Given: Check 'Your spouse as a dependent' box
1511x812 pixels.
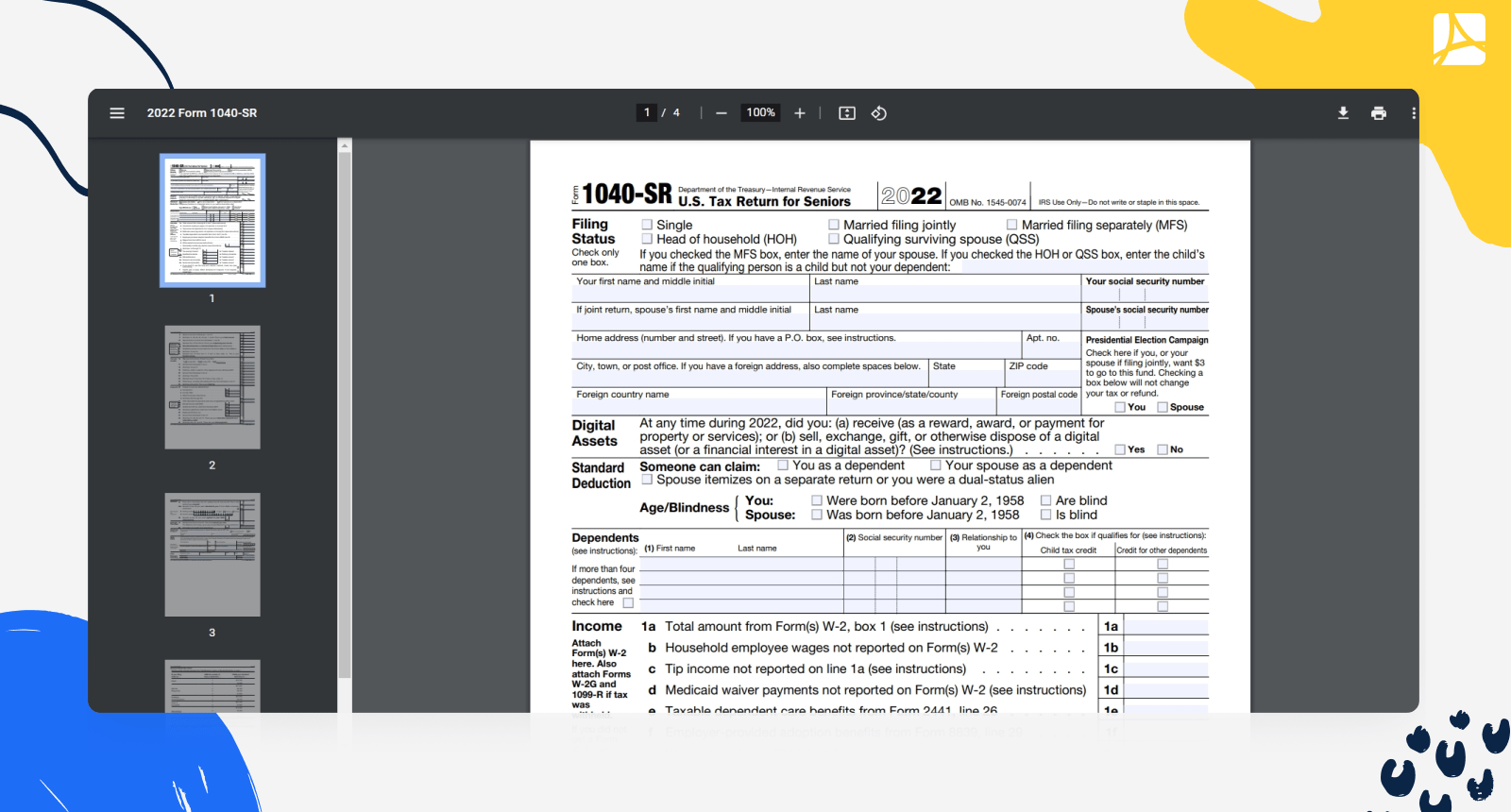Looking at the screenshot, I should coord(936,465).
